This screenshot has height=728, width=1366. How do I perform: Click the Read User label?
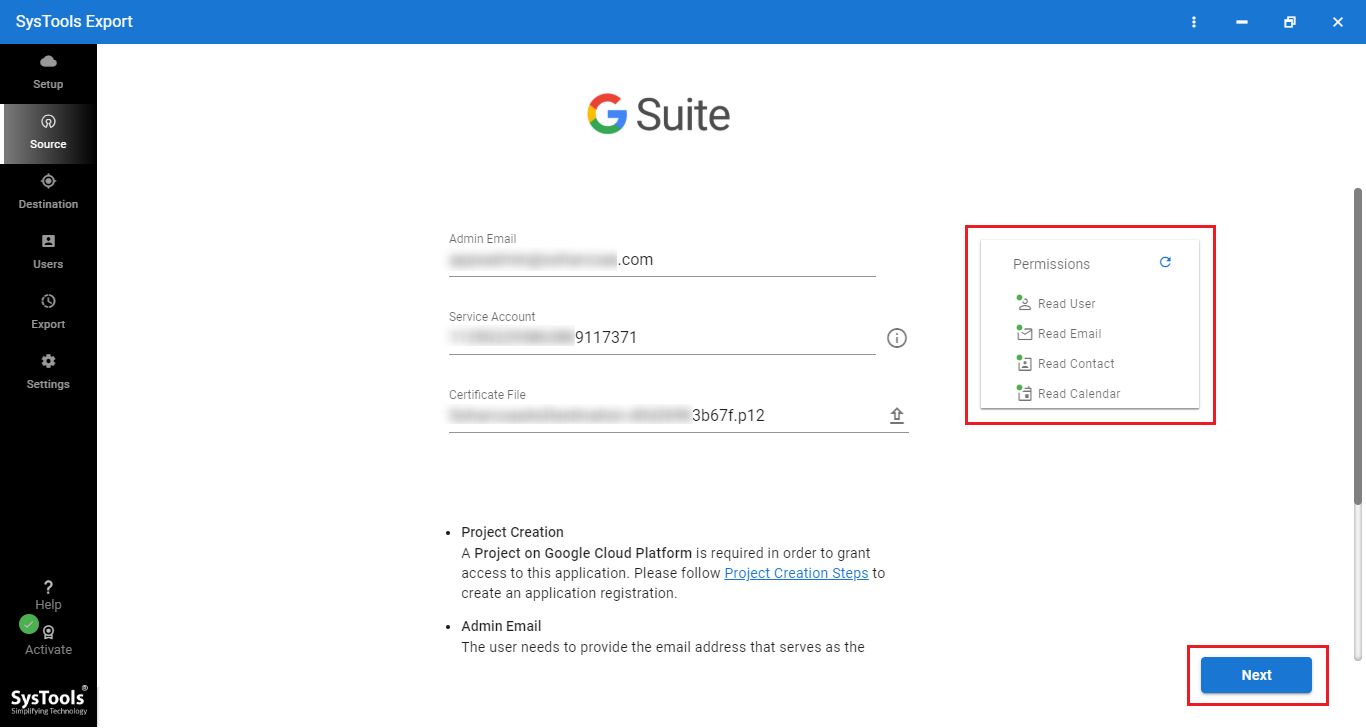tap(1066, 304)
